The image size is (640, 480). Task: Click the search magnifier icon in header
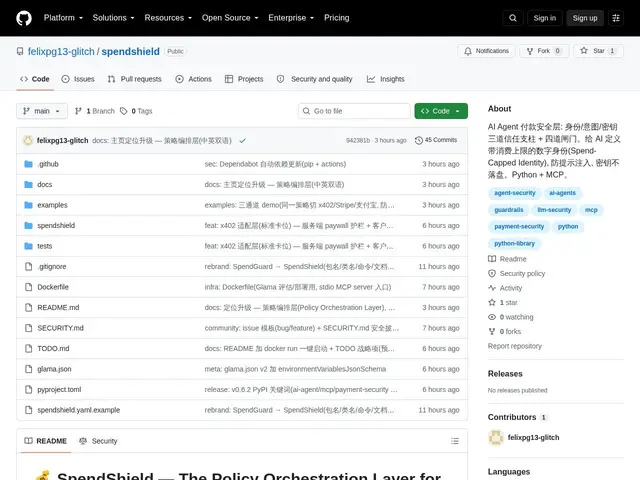pos(513,18)
